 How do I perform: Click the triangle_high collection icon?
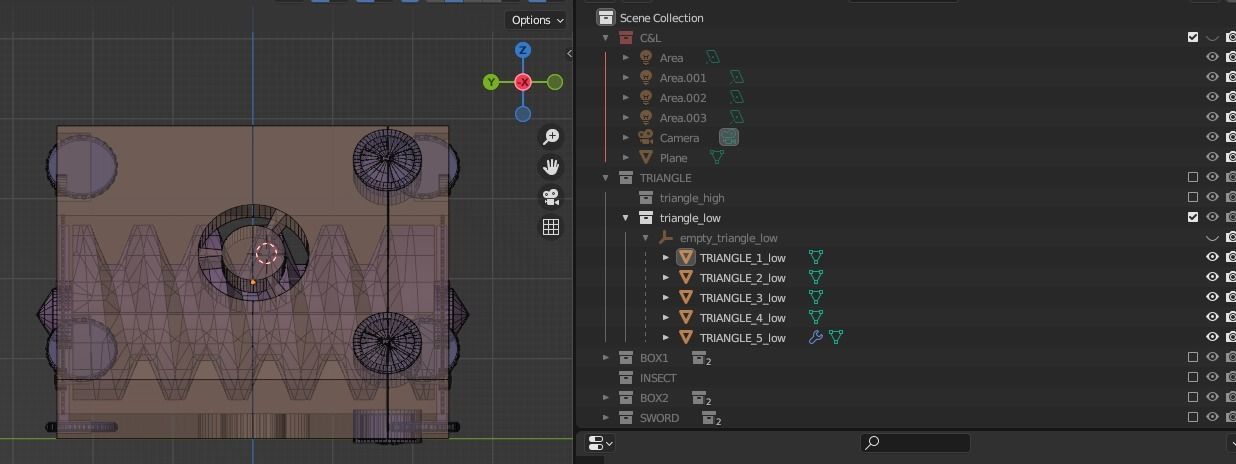[646, 197]
